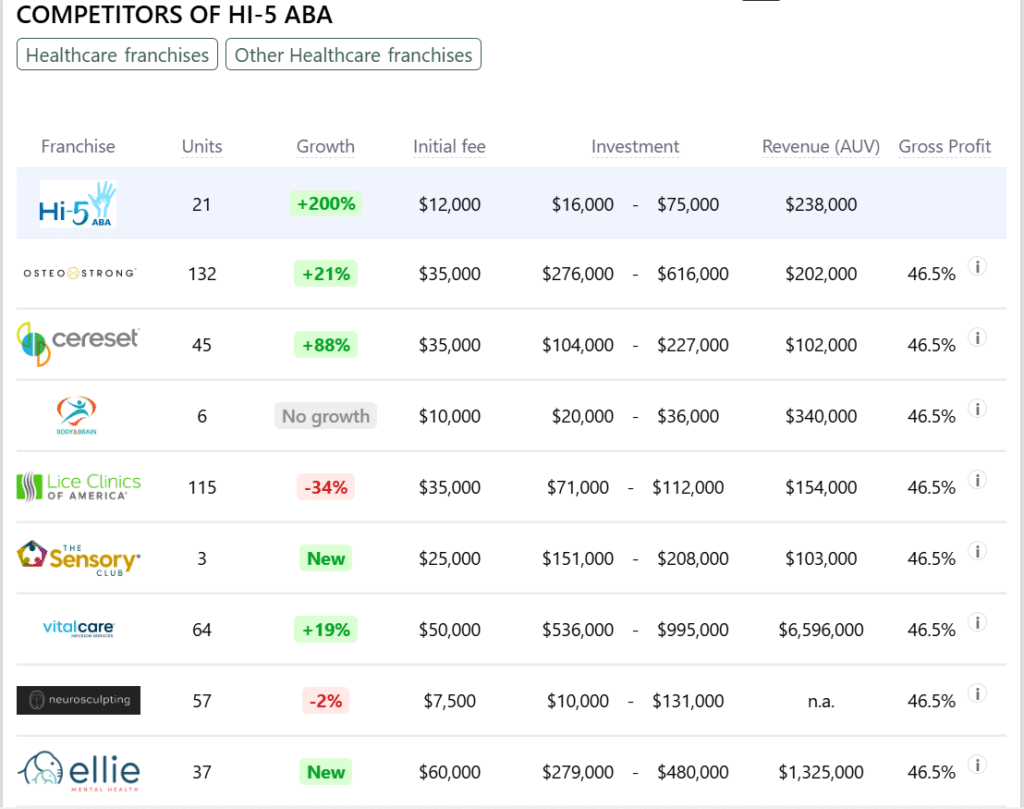Open the Neurosculpting franchise logo
The width and height of the screenshot is (1024, 809).
(x=78, y=700)
